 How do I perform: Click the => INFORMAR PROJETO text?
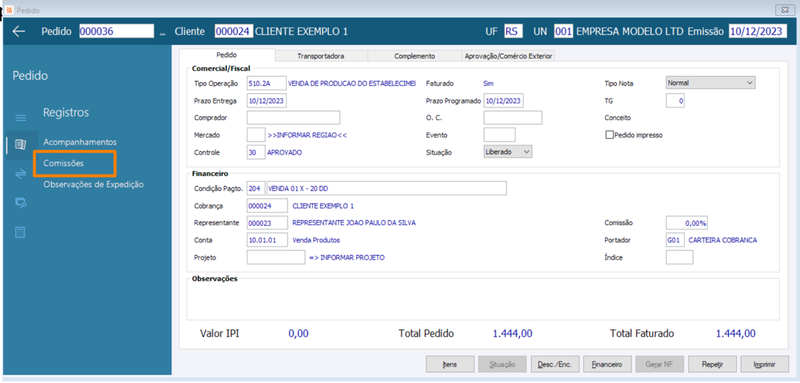pos(347,258)
